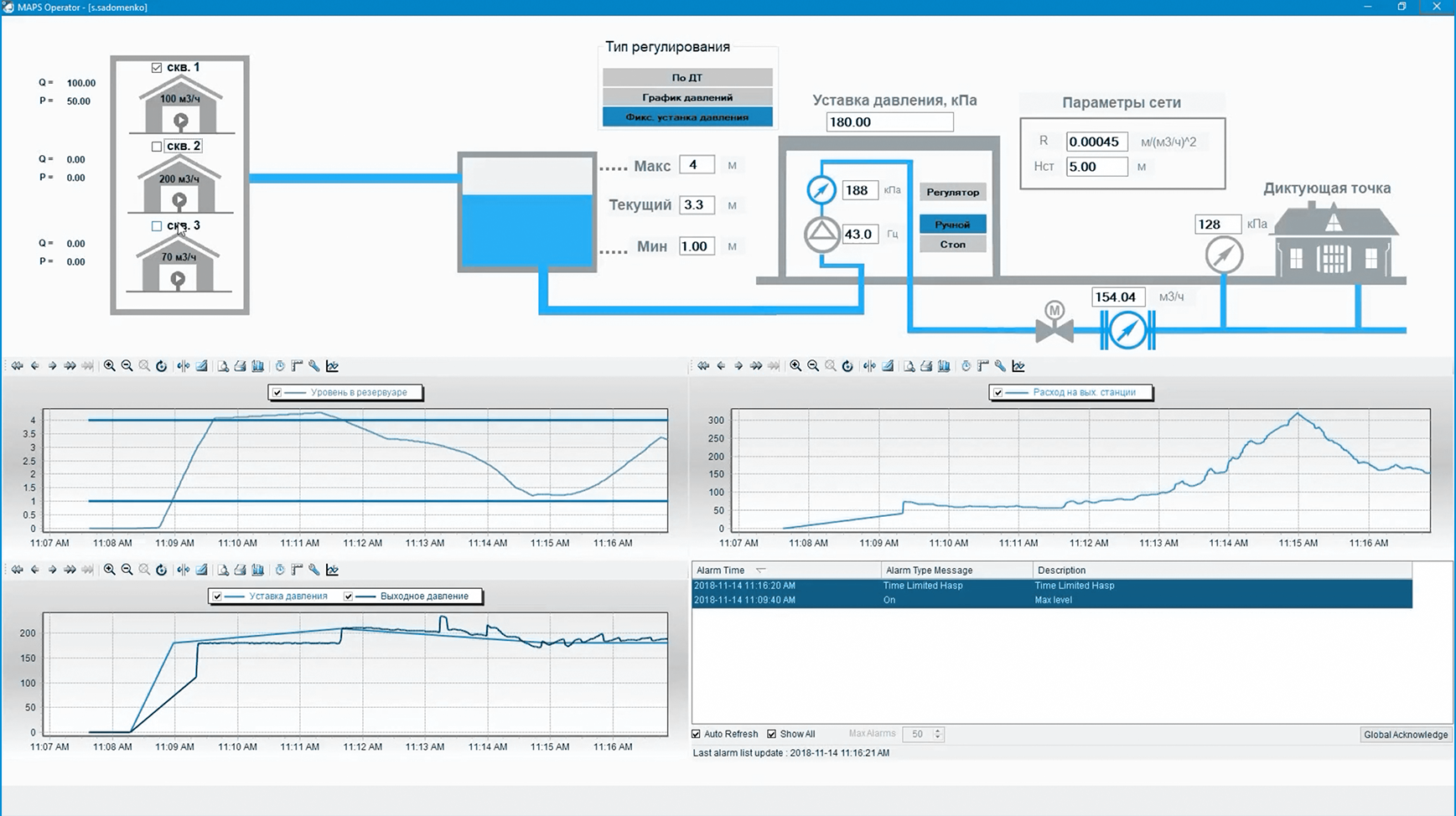Viewport: 1456px width, 816px height.
Task: Increase Max Alarms using the spinner up arrow
Action: [x=938, y=731]
